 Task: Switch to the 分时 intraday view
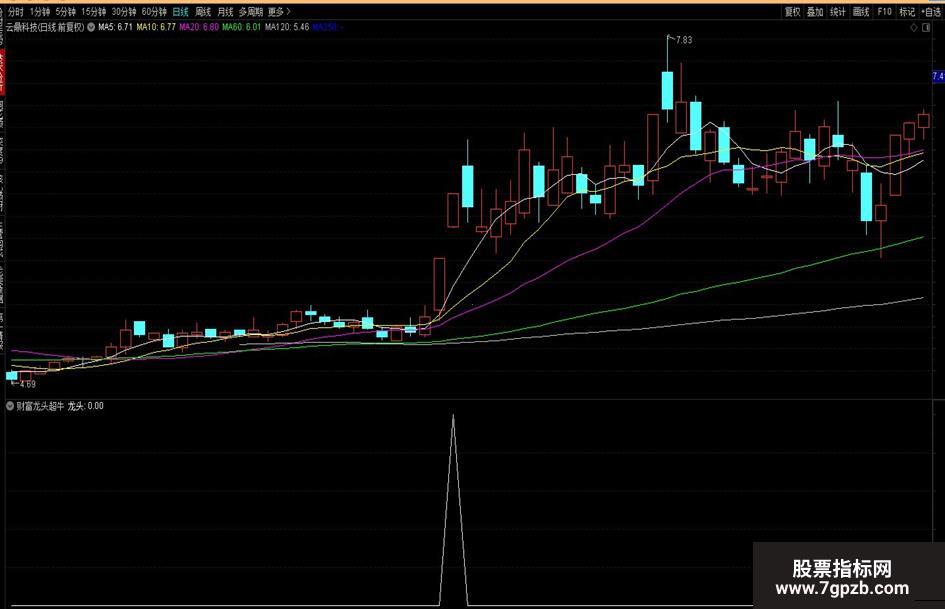coord(15,12)
